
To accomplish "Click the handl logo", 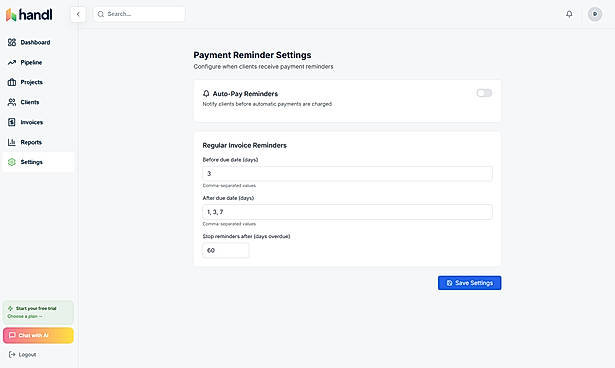I will (x=29, y=15).
